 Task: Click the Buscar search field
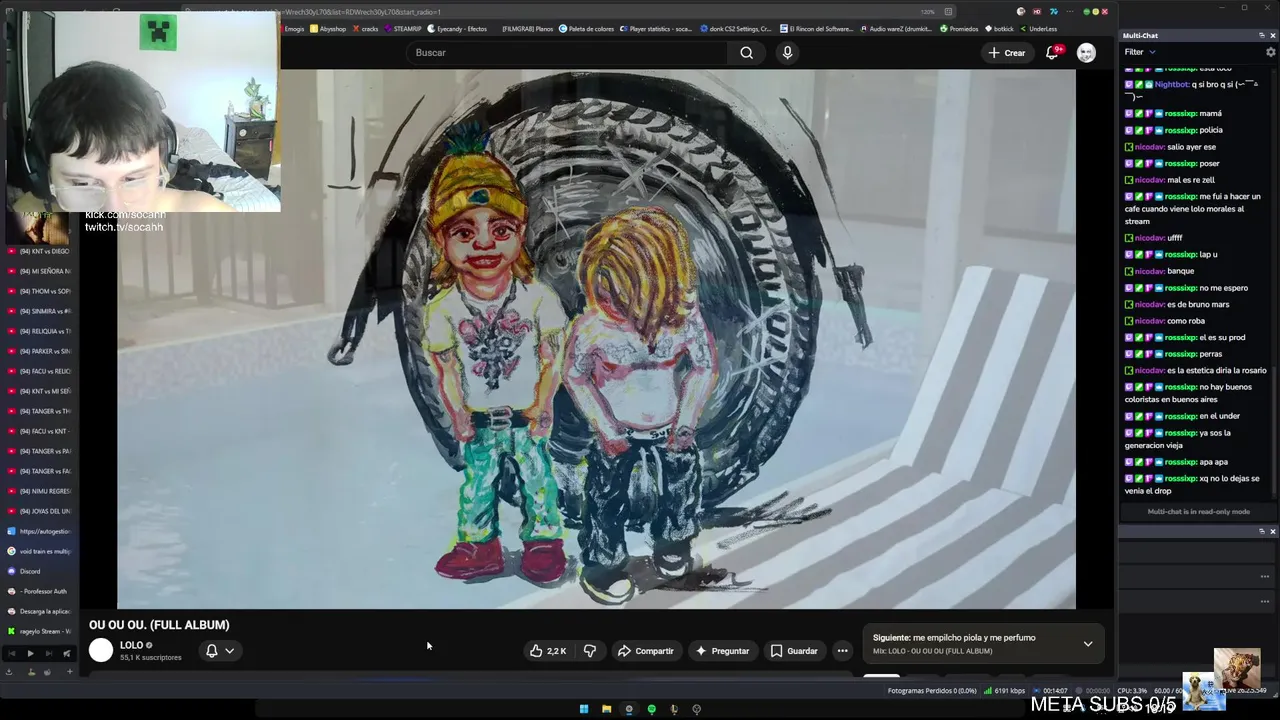(568, 52)
